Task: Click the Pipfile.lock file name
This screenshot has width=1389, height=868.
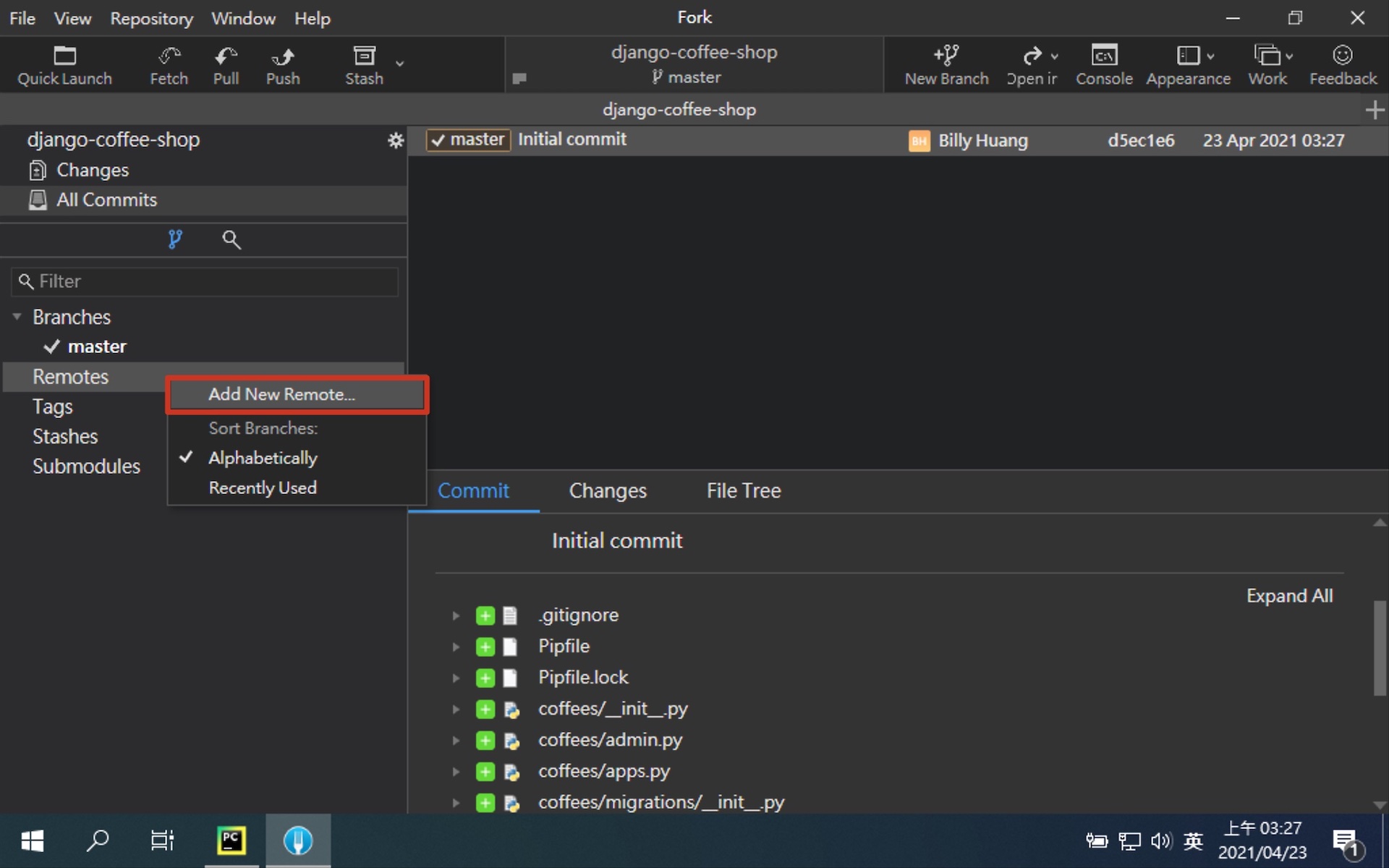Action: [x=583, y=678]
